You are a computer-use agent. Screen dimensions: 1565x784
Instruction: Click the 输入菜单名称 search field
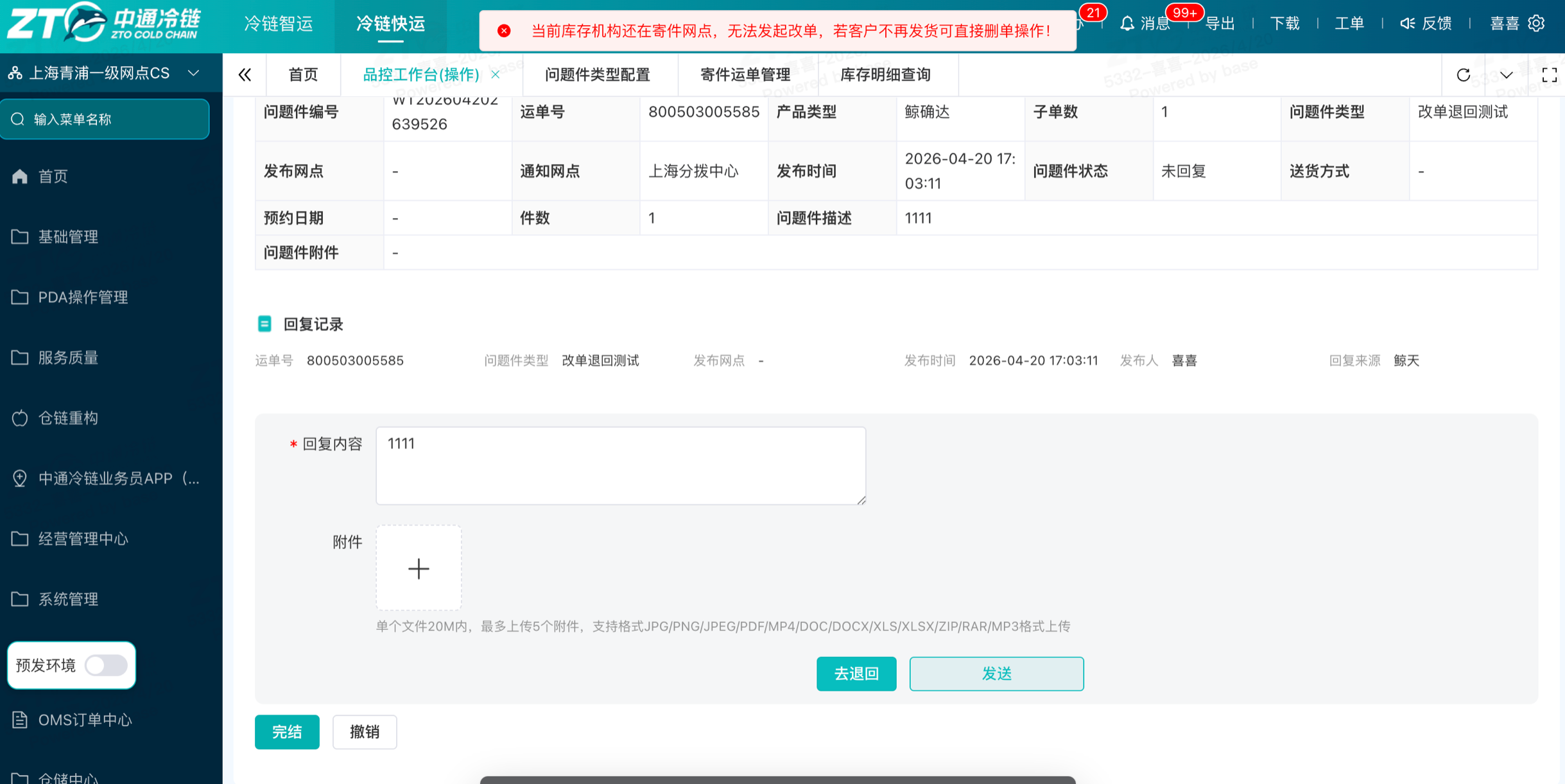105,119
